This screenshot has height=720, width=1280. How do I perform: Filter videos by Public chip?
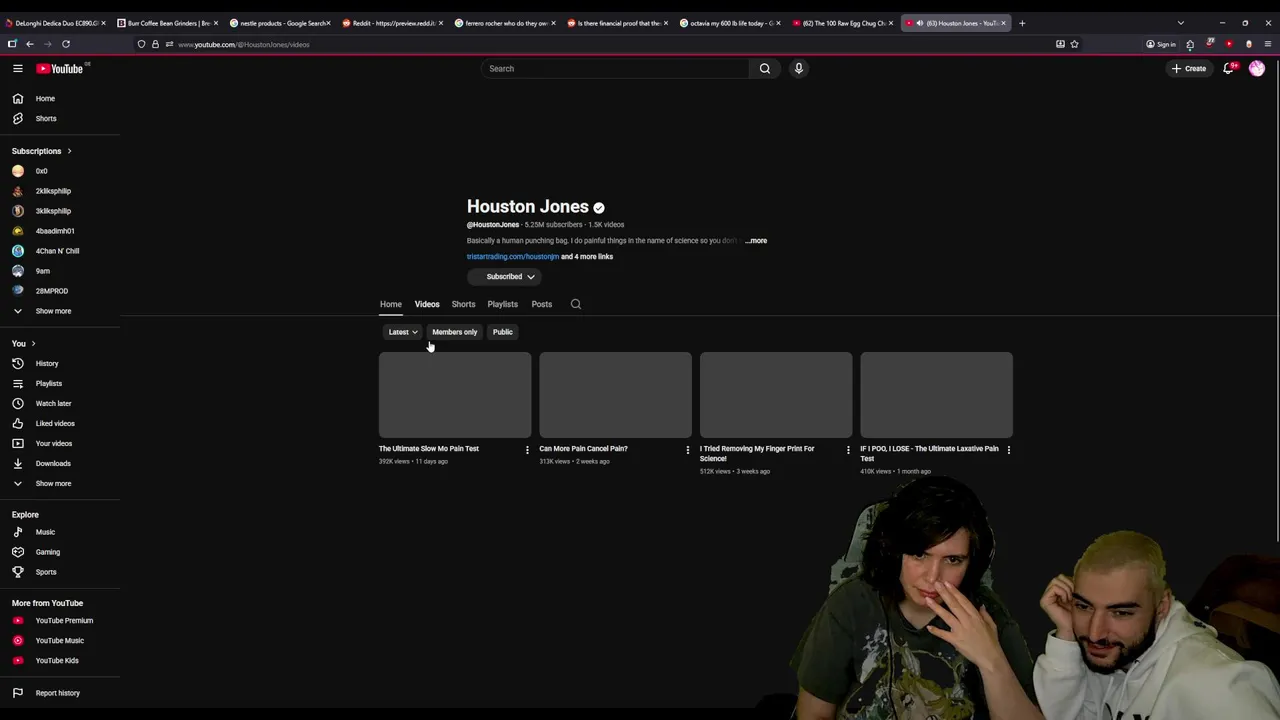point(502,332)
